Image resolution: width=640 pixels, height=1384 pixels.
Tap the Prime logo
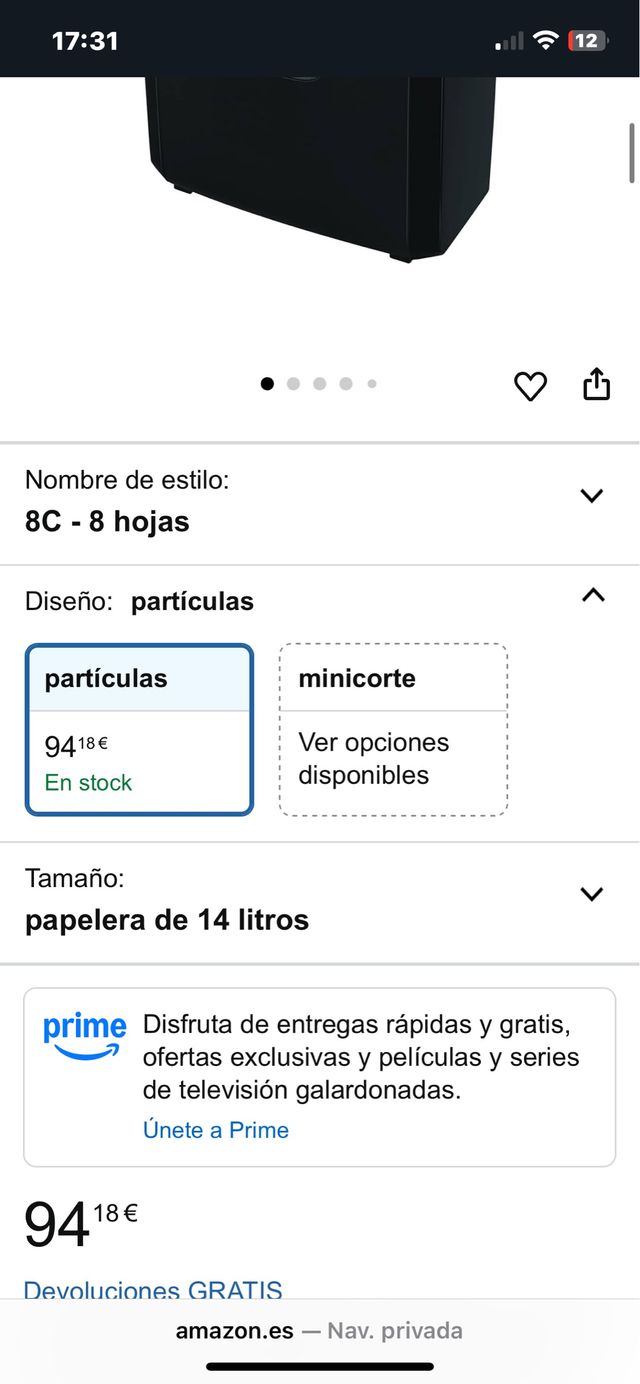pyautogui.click(x=84, y=1037)
